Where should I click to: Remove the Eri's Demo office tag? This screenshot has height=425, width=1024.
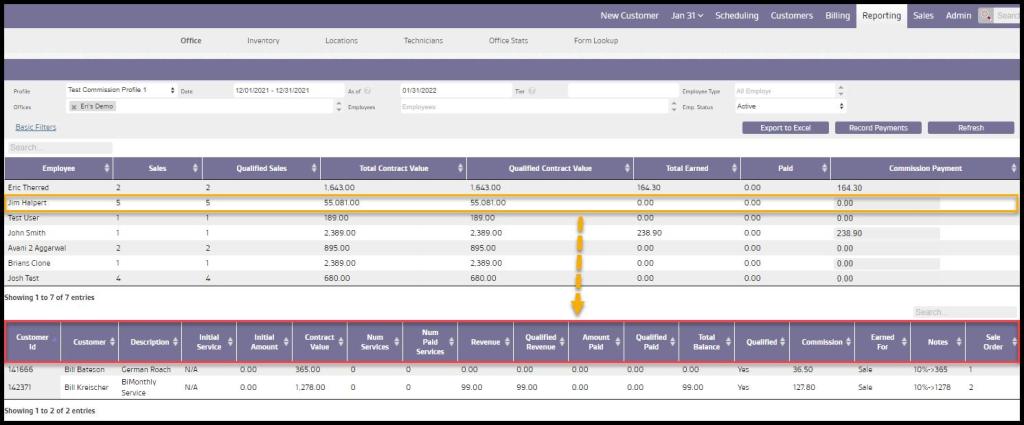click(x=75, y=106)
